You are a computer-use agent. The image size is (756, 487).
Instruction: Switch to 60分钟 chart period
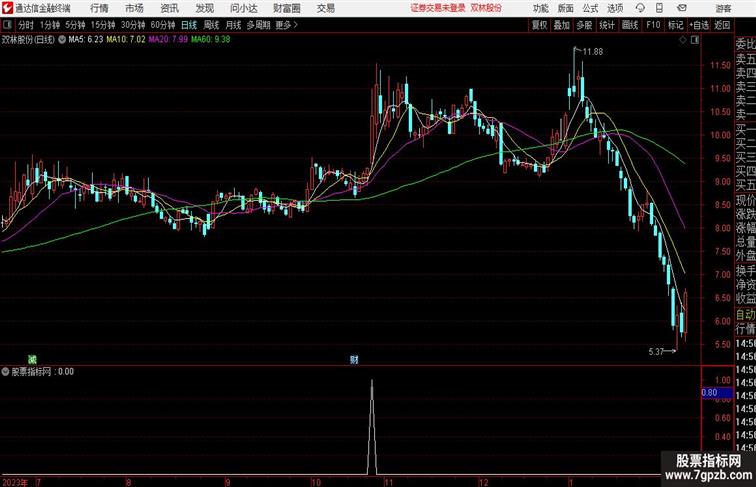pos(162,25)
